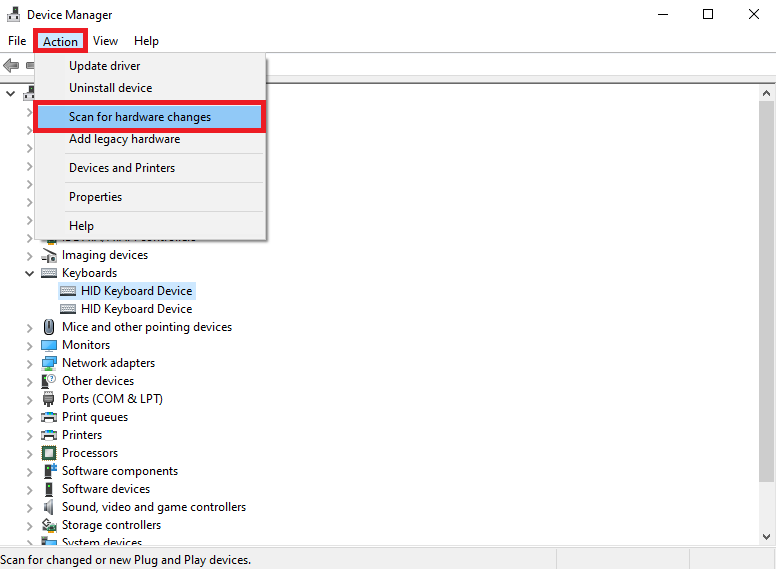
Task: Select first HID Keyboard Device label
Action: (137, 291)
